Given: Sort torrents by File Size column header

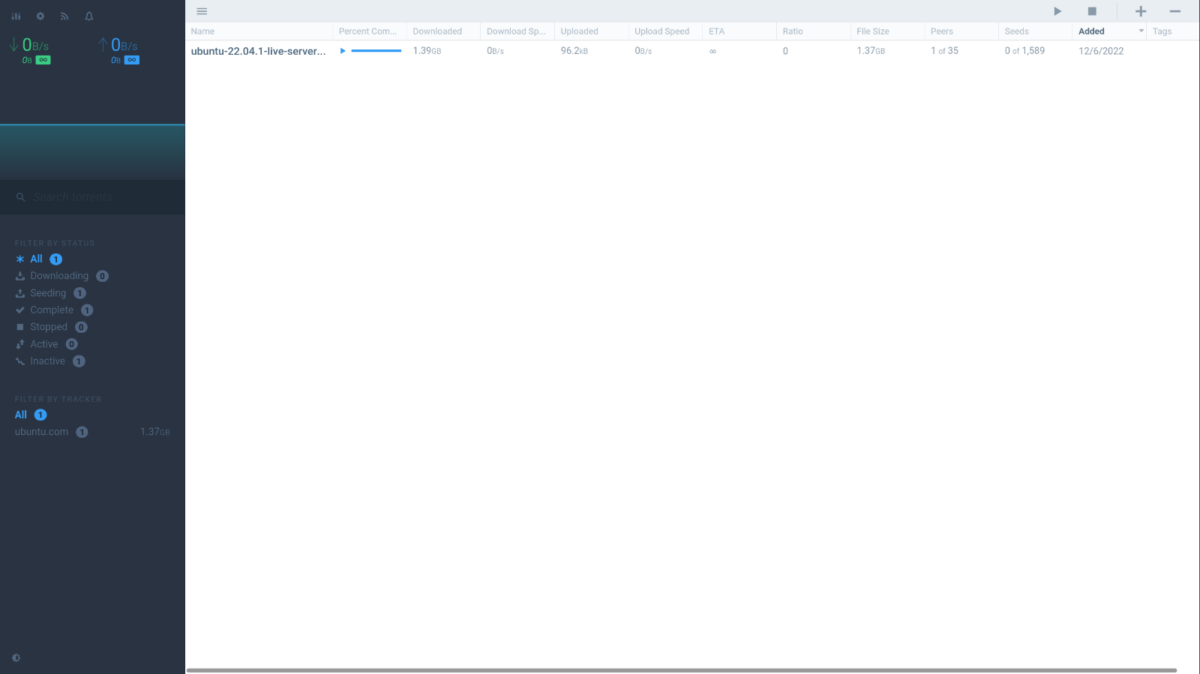Looking at the screenshot, I should coord(872,31).
